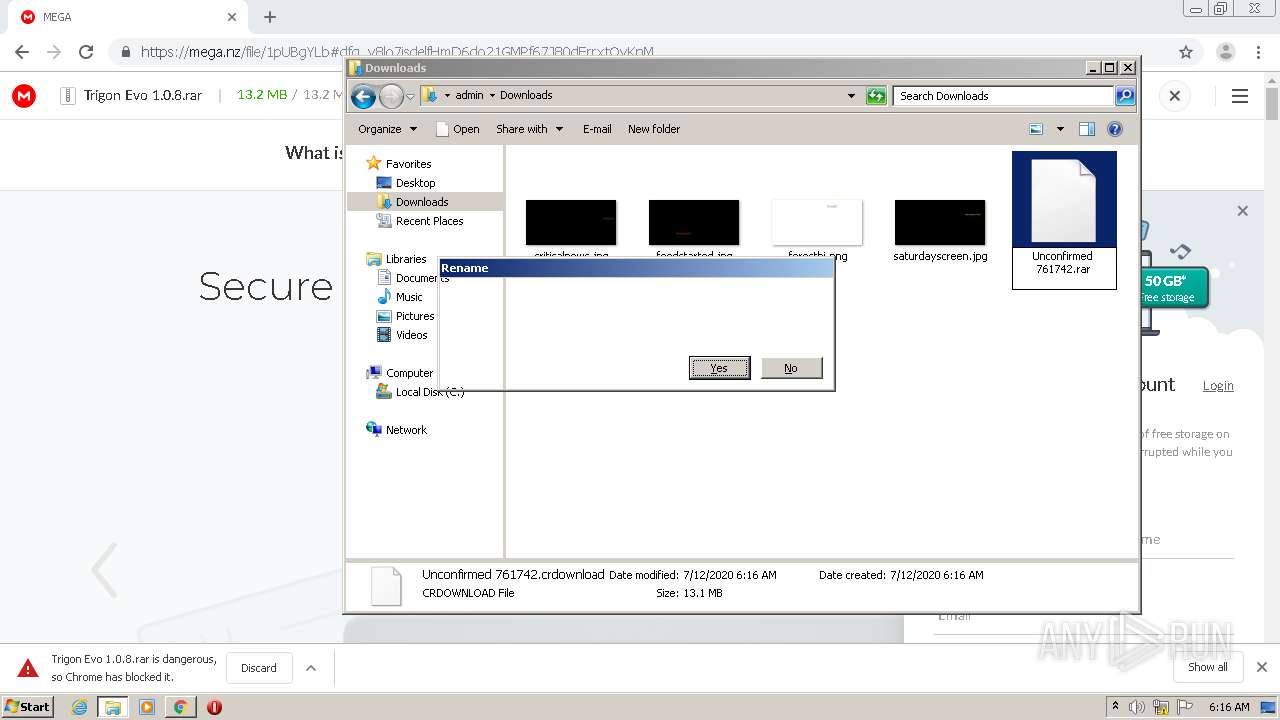Click Discard on blocked download bar
Image resolution: width=1280 pixels, height=720 pixels.
[259, 668]
